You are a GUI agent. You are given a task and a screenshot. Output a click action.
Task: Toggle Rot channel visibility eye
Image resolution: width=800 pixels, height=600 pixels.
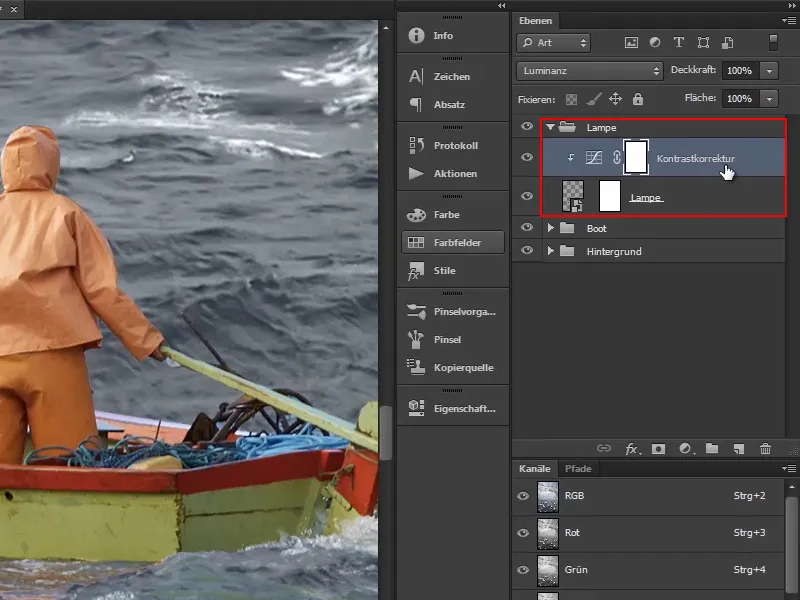pos(523,533)
